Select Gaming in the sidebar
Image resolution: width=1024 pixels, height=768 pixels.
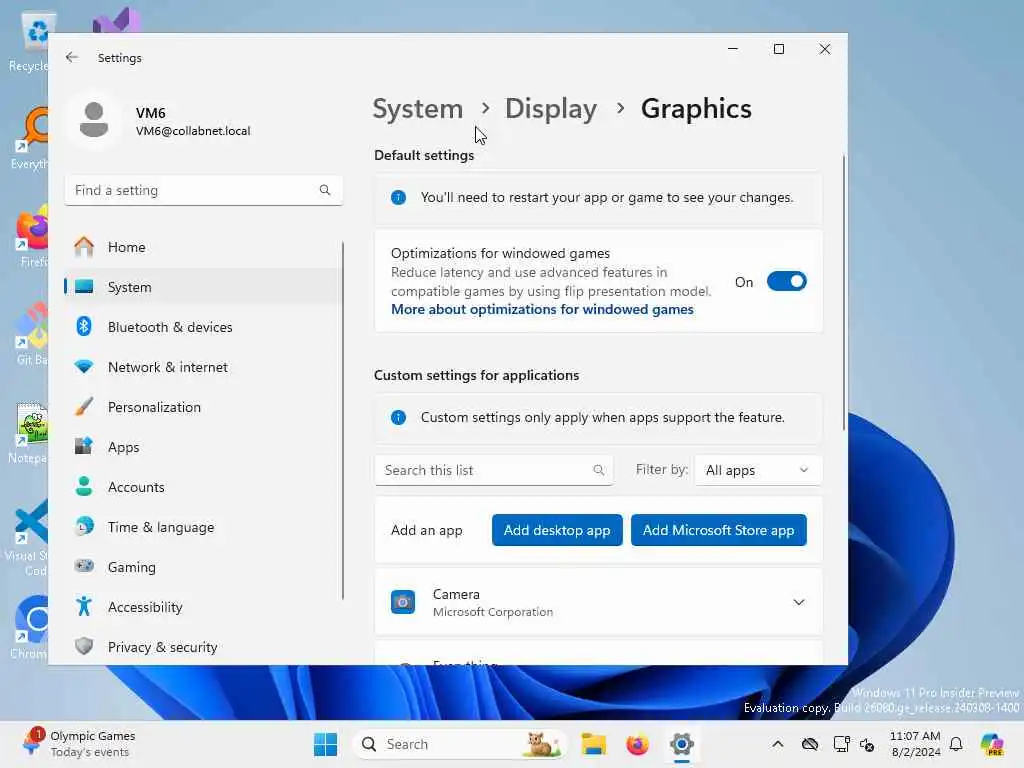point(203,567)
